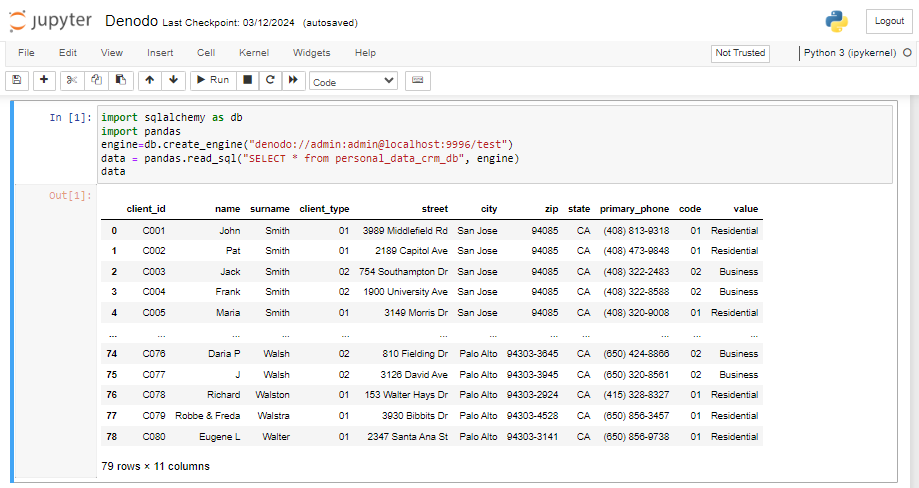Click the 2347 Santa Ana St cell
Image resolution: width=919 pixels, height=488 pixels.
408,437
